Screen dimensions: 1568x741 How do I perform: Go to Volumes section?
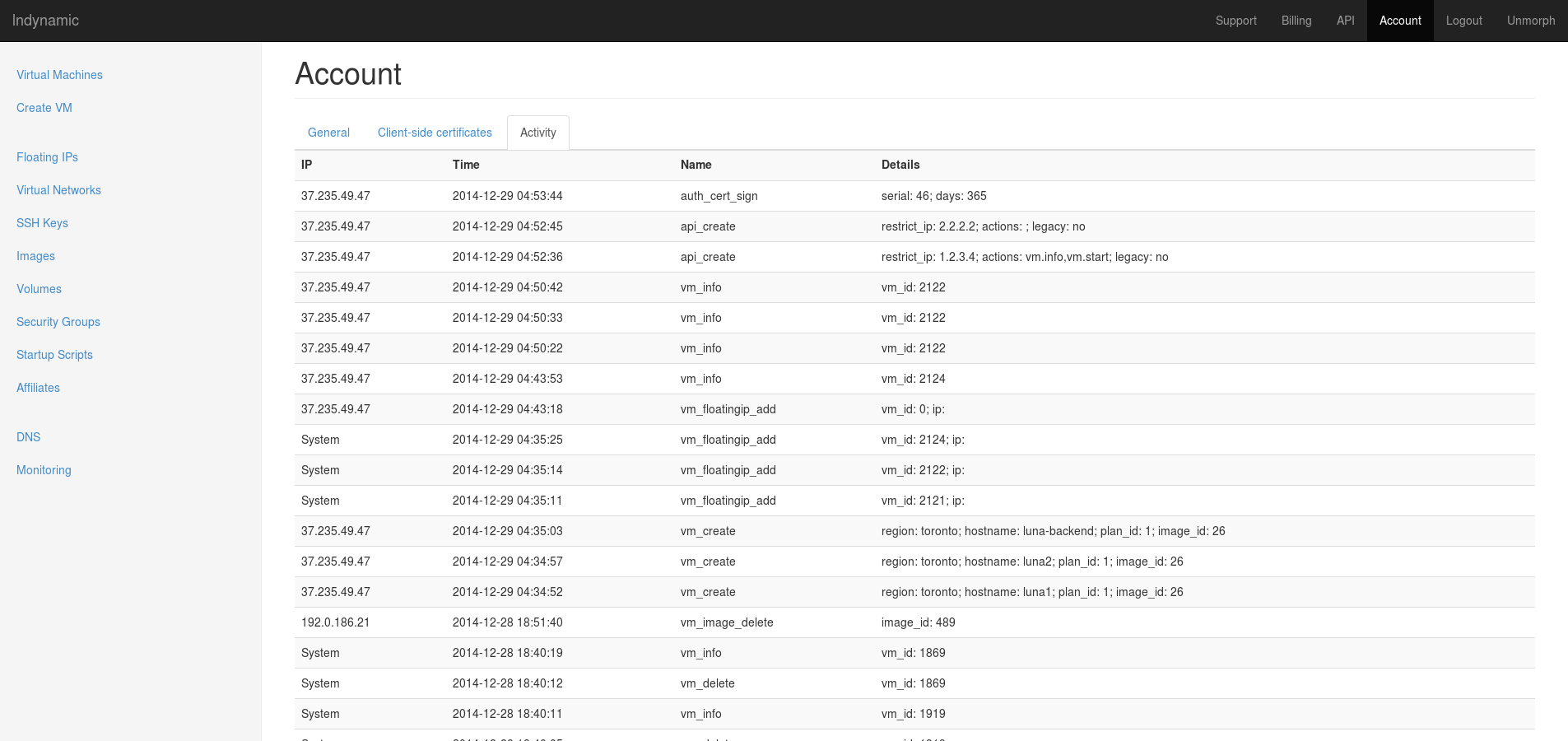(x=39, y=289)
